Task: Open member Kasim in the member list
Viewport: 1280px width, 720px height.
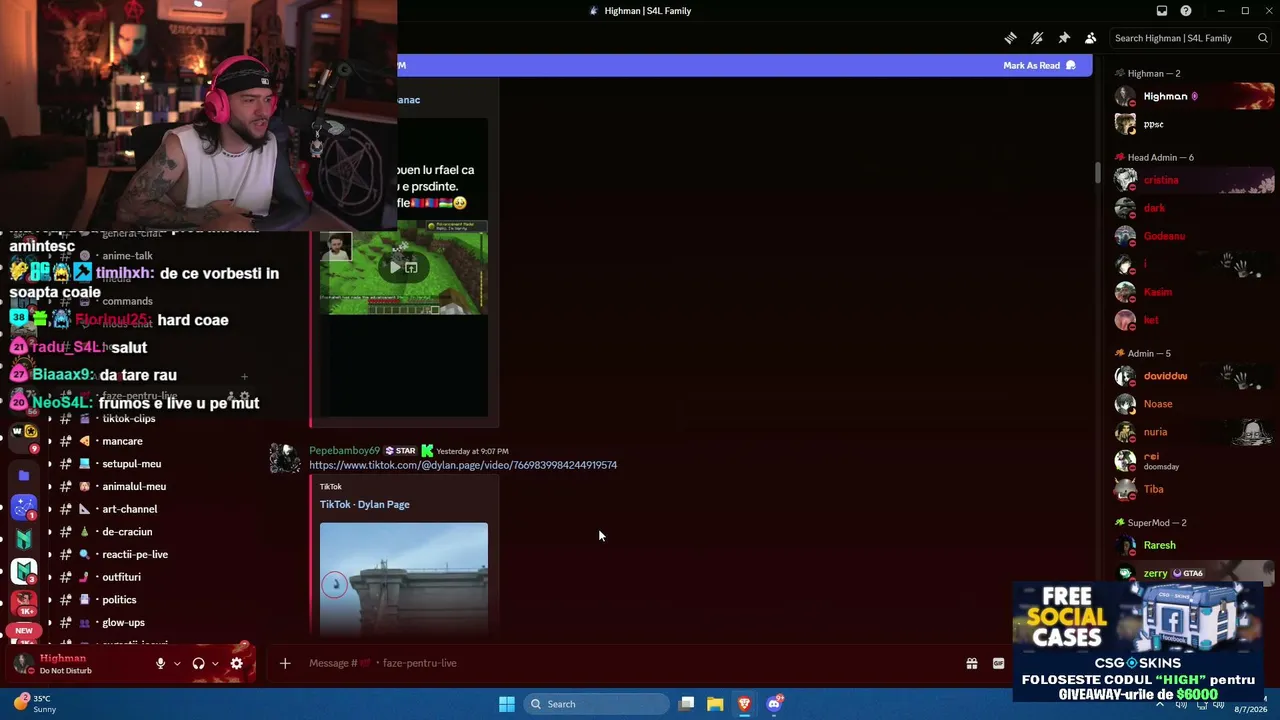Action: point(1194,292)
